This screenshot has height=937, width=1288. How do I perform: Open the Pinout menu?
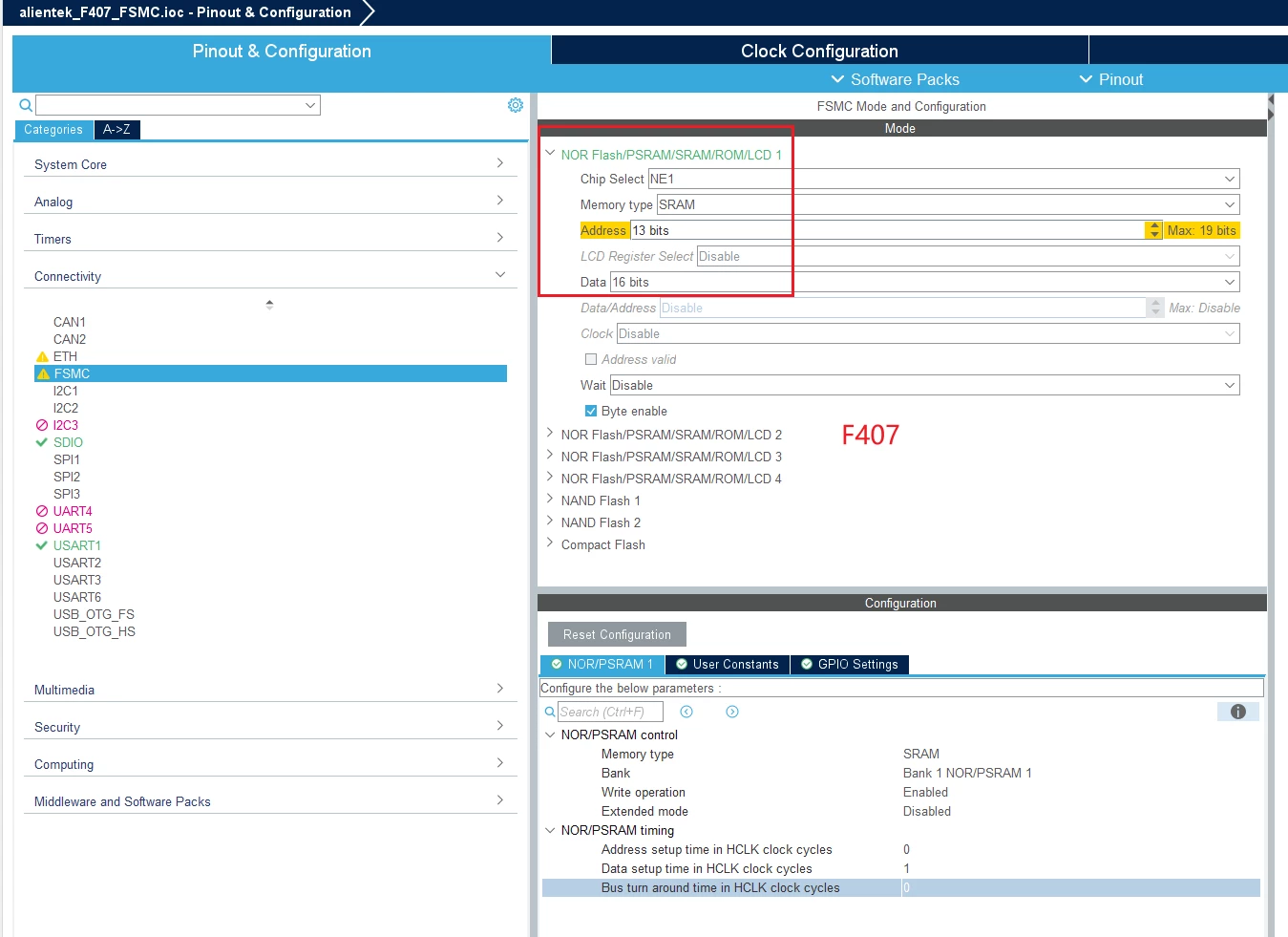pyautogui.click(x=1110, y=79)
